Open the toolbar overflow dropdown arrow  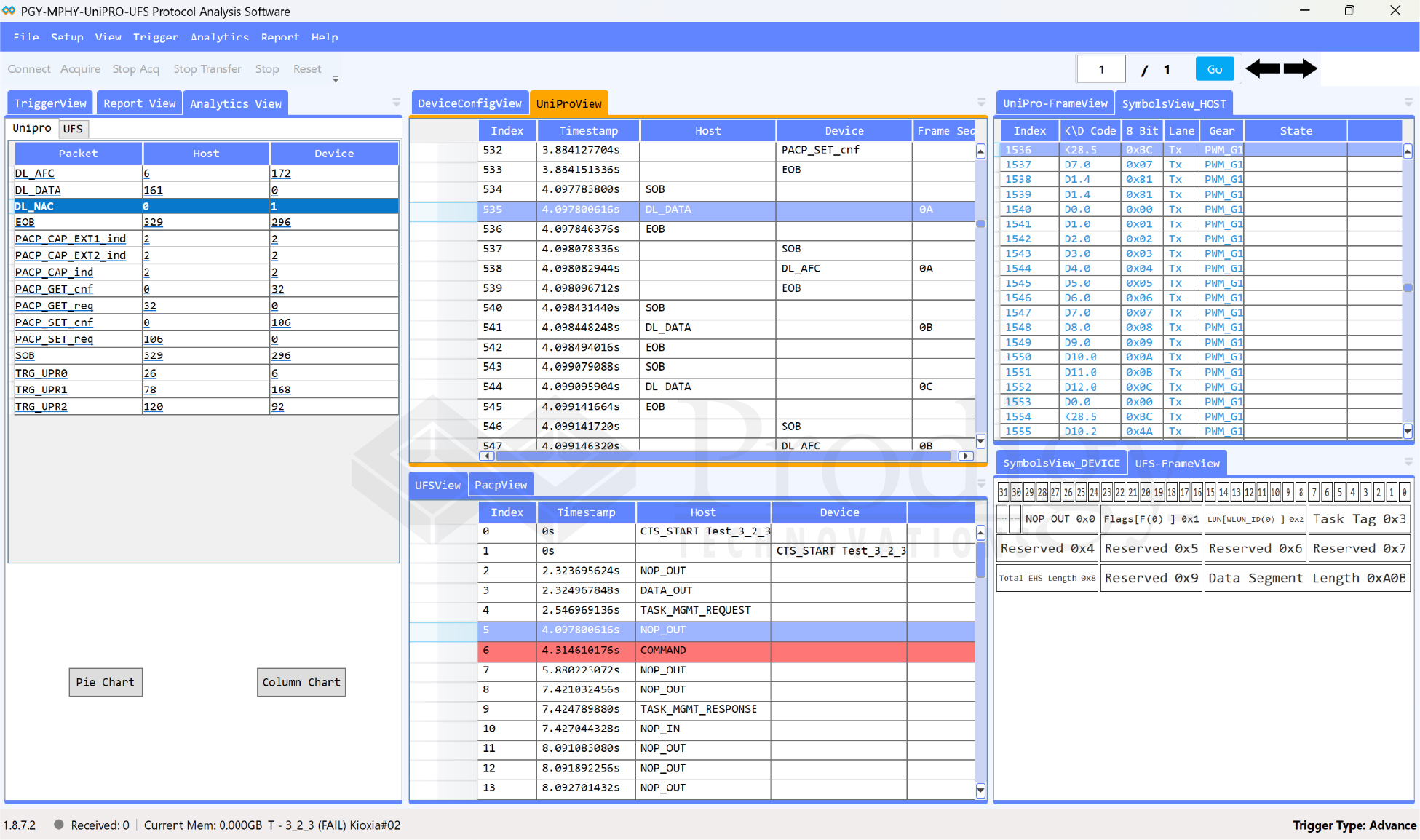click(x=336, y=79)
